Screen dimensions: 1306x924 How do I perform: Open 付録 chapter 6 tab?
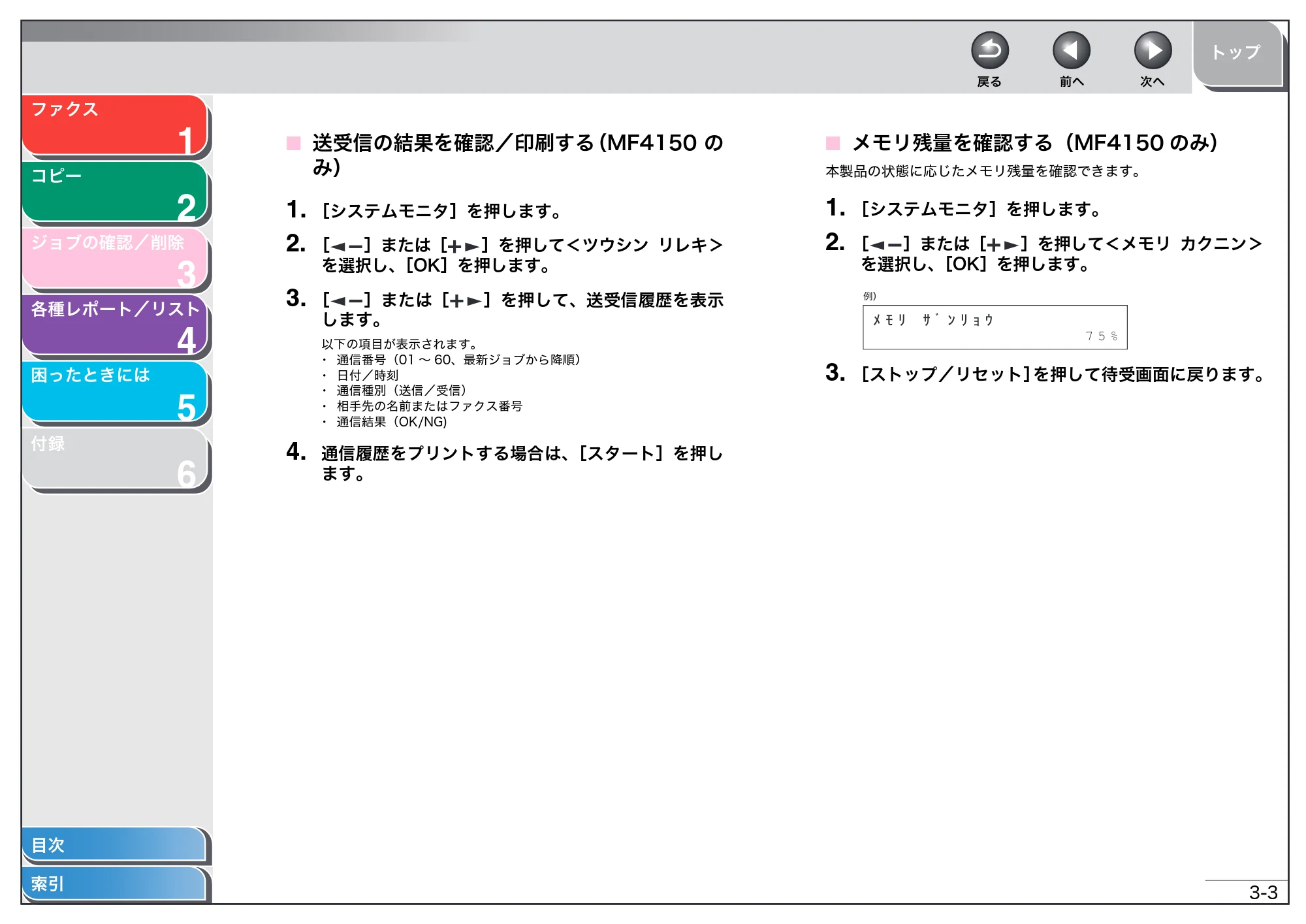click(115, 458)
